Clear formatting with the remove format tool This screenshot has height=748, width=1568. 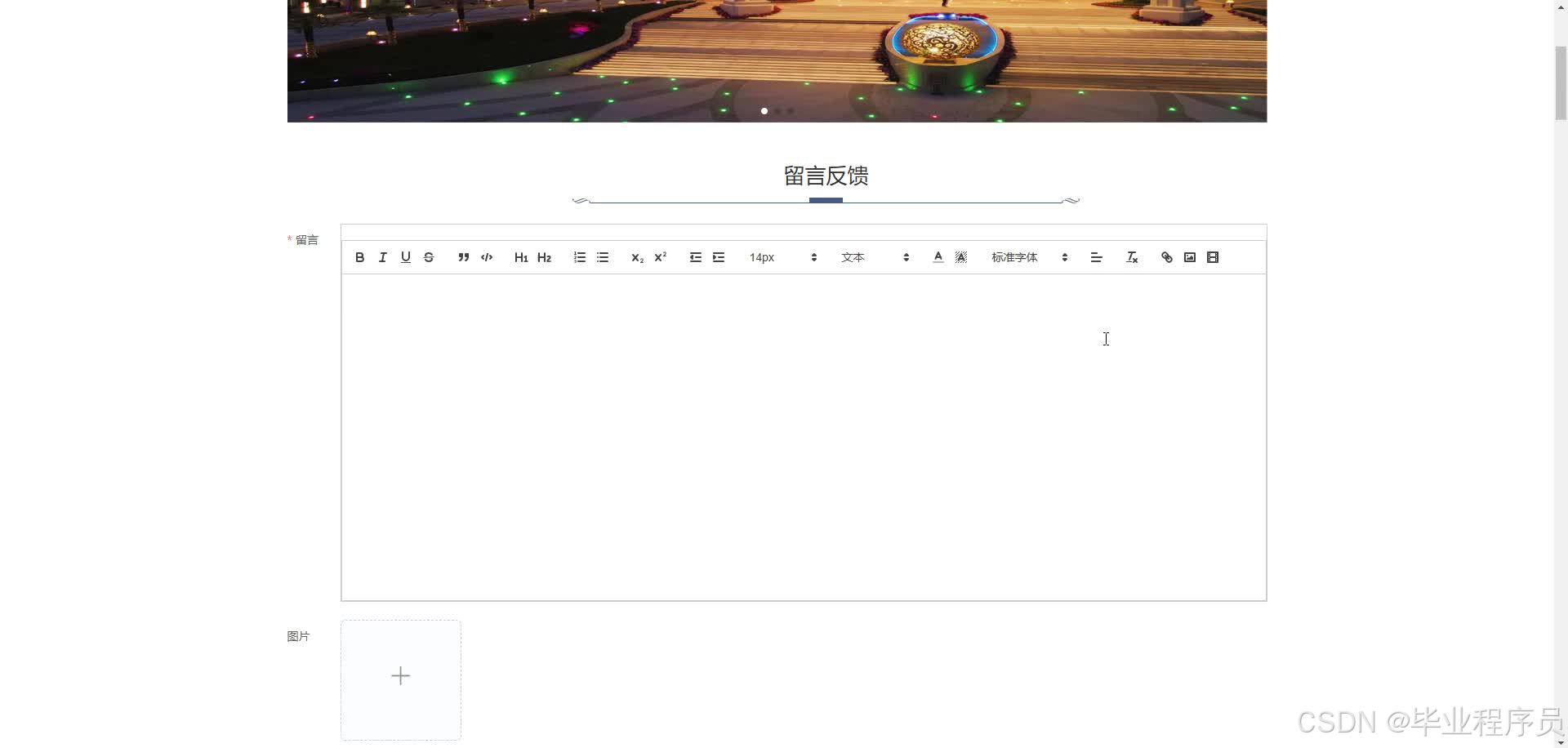pos(1131,257)
